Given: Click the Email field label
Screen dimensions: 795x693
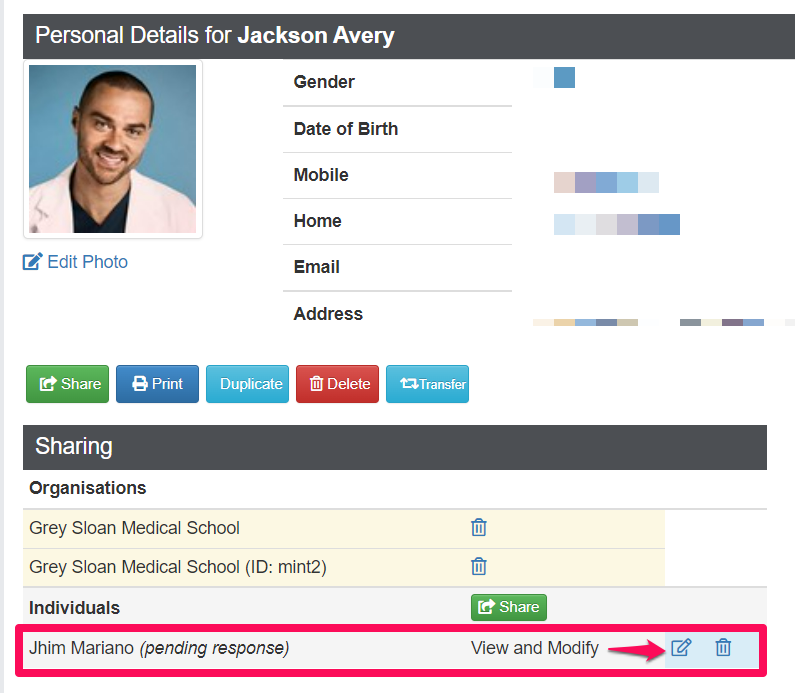Looking at the screenshot, I should click(316, 267).
